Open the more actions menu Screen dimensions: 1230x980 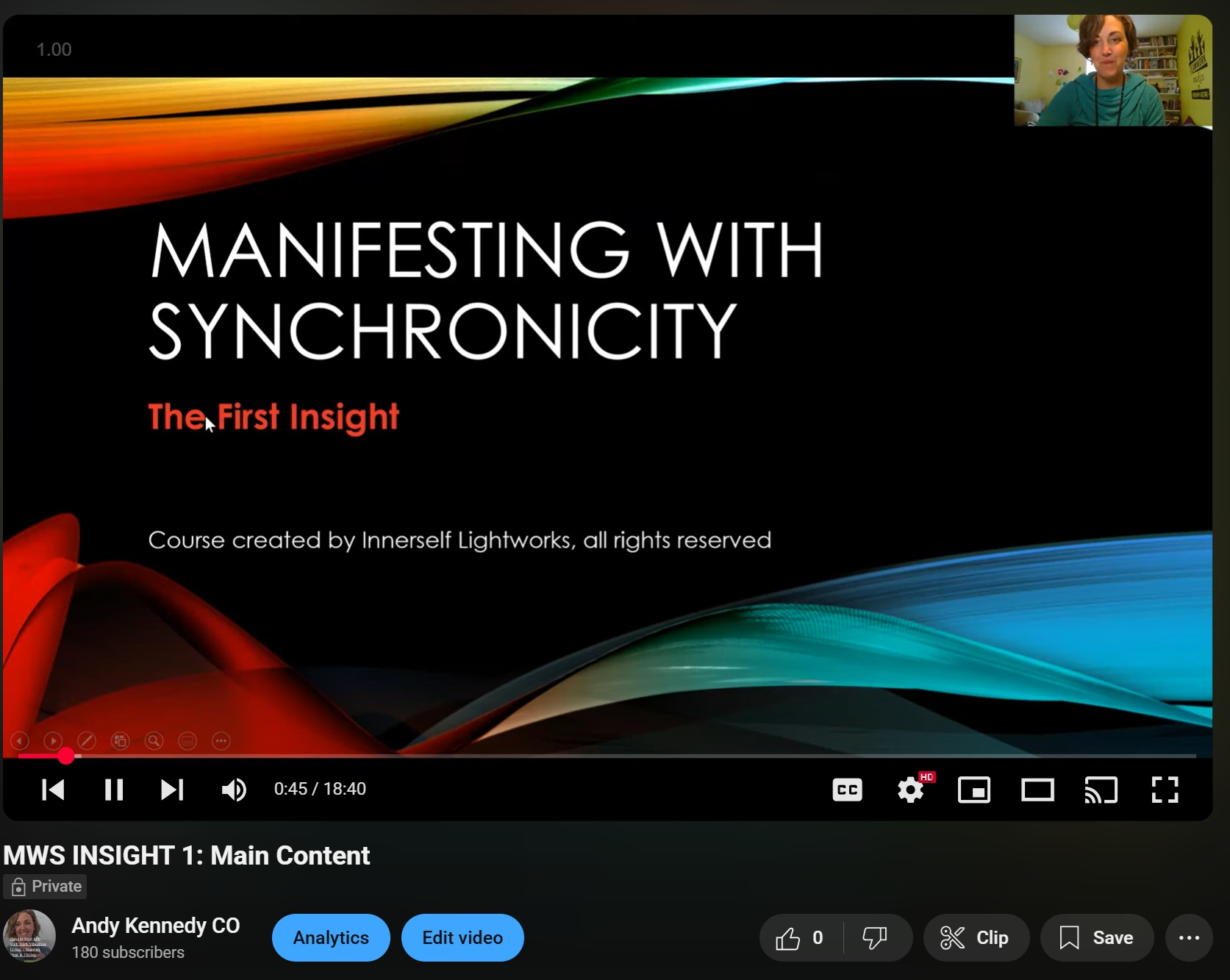1189,938
